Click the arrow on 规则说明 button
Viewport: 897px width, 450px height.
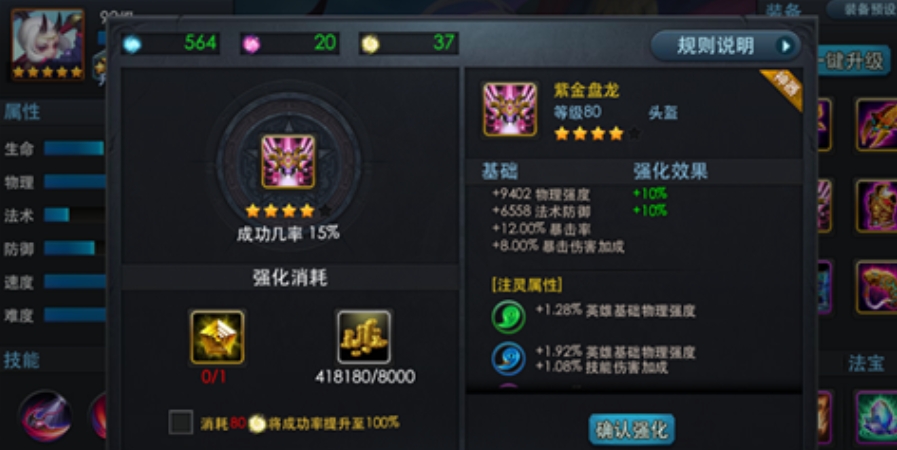pos(787,46)
